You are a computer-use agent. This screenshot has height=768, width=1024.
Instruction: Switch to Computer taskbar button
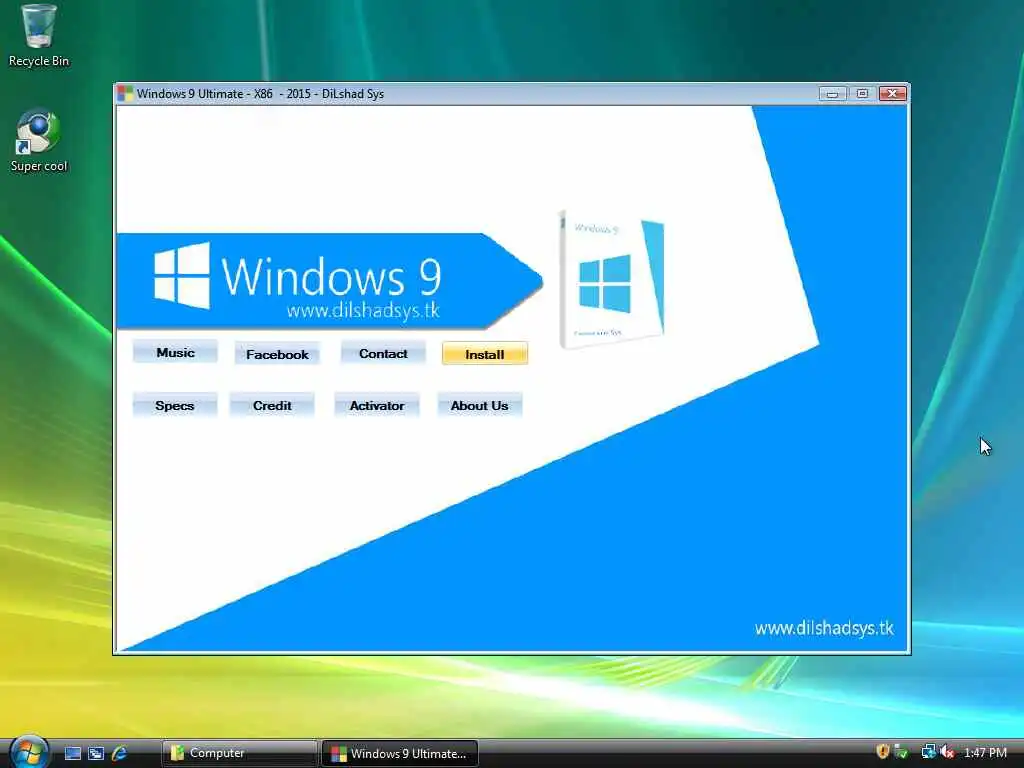[239, 753]
